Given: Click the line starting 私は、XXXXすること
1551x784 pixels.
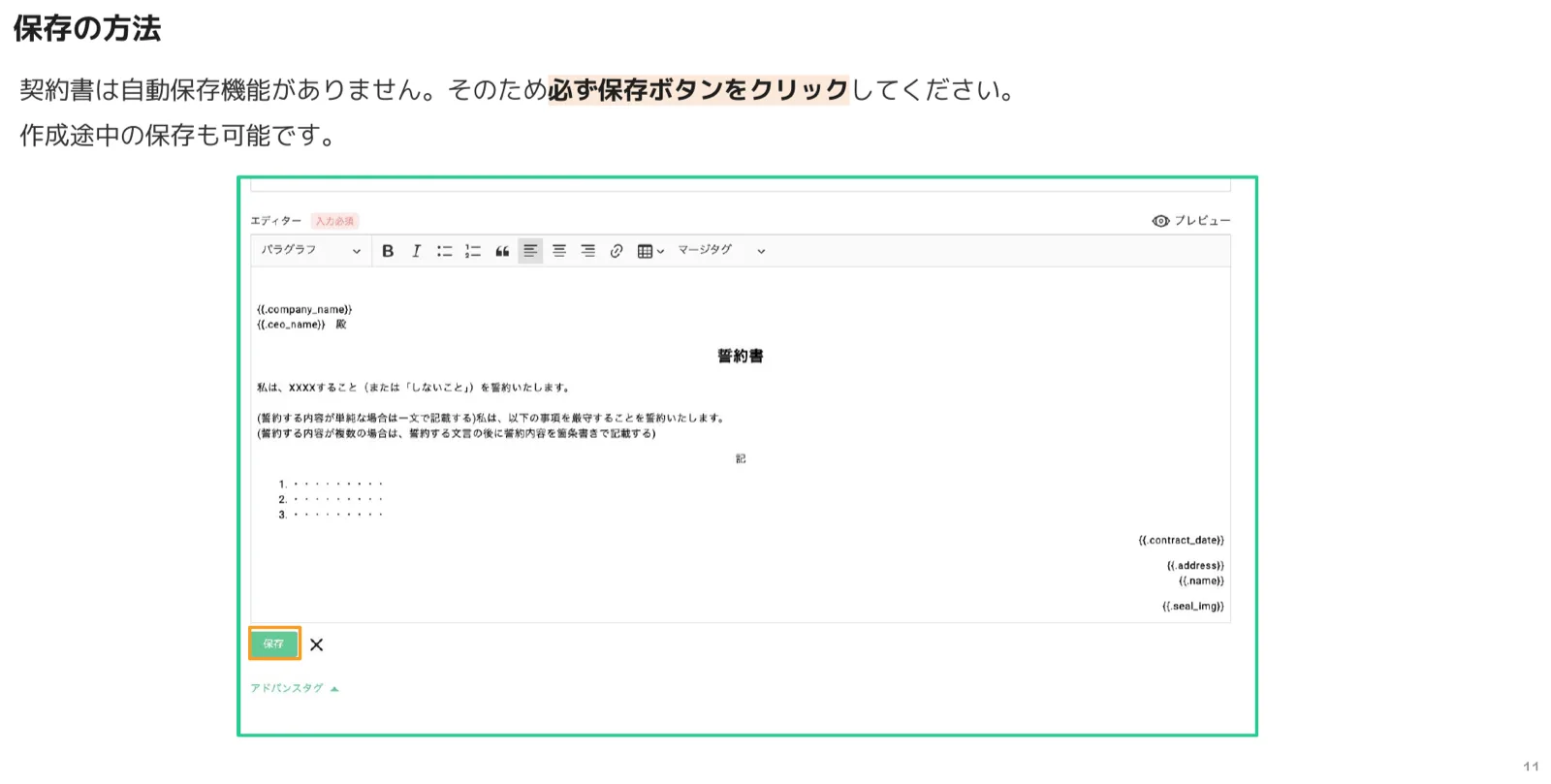Looking at the screenshot, I should (x=413, y=388).
